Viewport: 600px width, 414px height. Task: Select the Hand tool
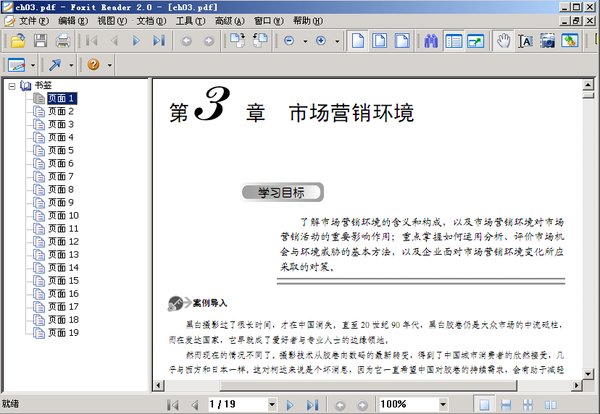pos(503,41)
